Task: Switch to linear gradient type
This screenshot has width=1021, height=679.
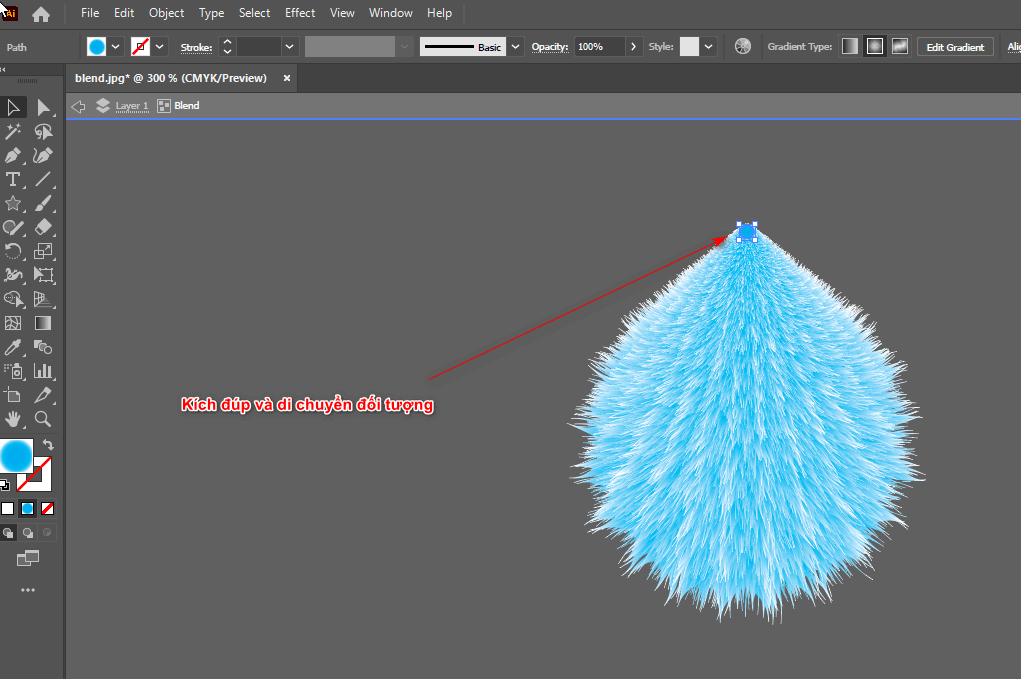Action: click(849, 47)
